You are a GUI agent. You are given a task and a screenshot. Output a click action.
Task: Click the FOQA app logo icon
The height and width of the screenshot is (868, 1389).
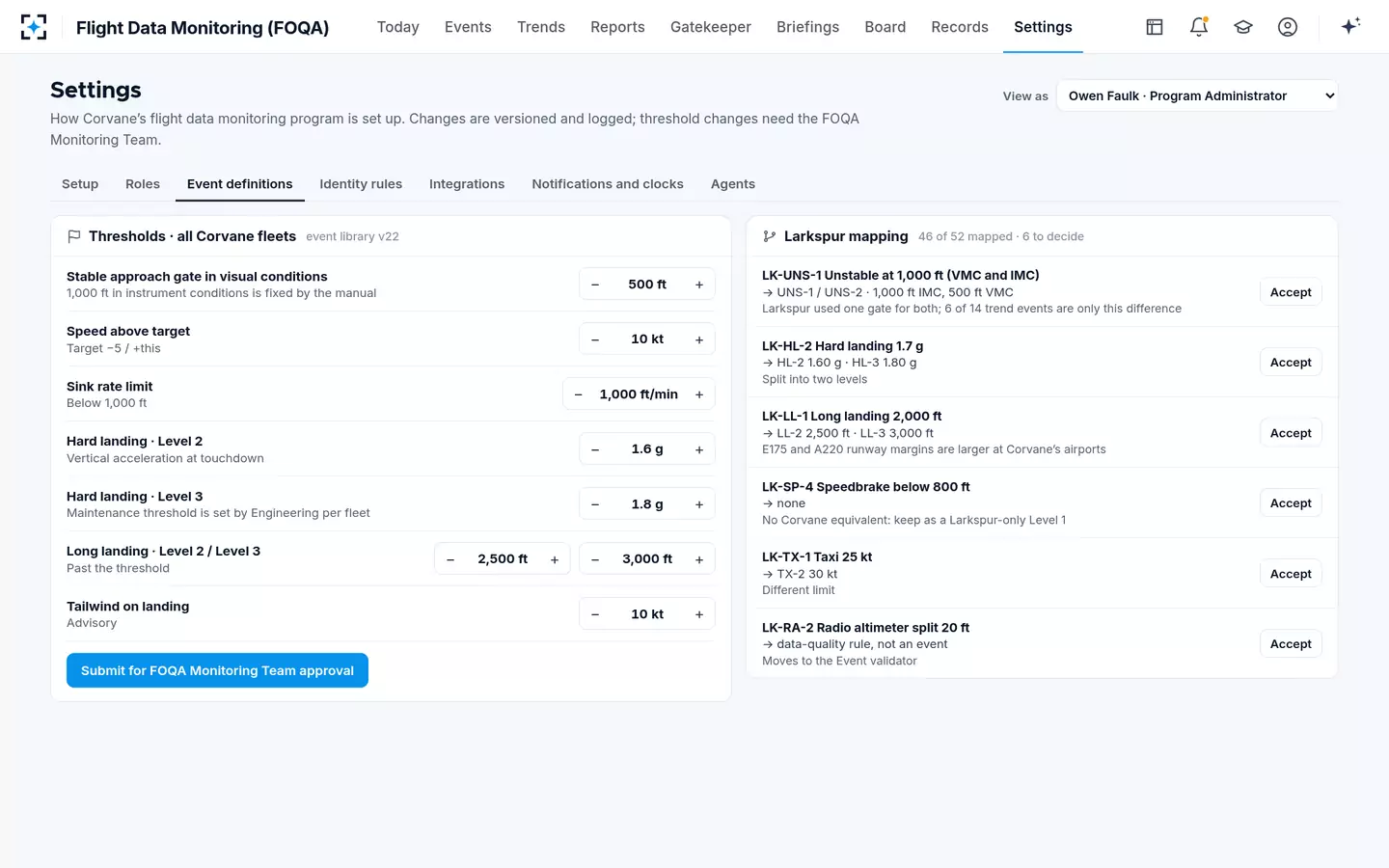34,27
